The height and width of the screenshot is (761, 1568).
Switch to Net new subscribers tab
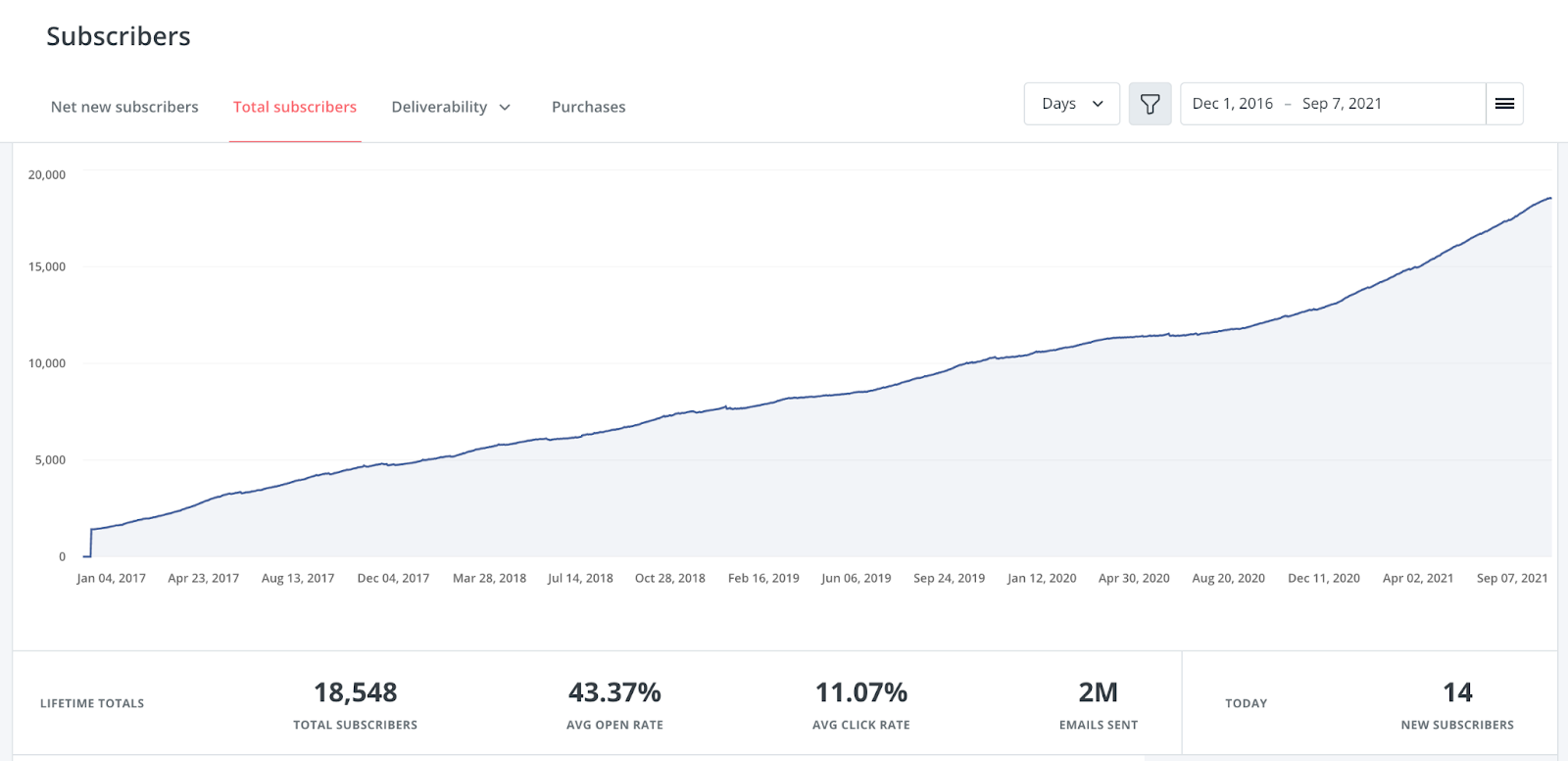click(124, 107)
